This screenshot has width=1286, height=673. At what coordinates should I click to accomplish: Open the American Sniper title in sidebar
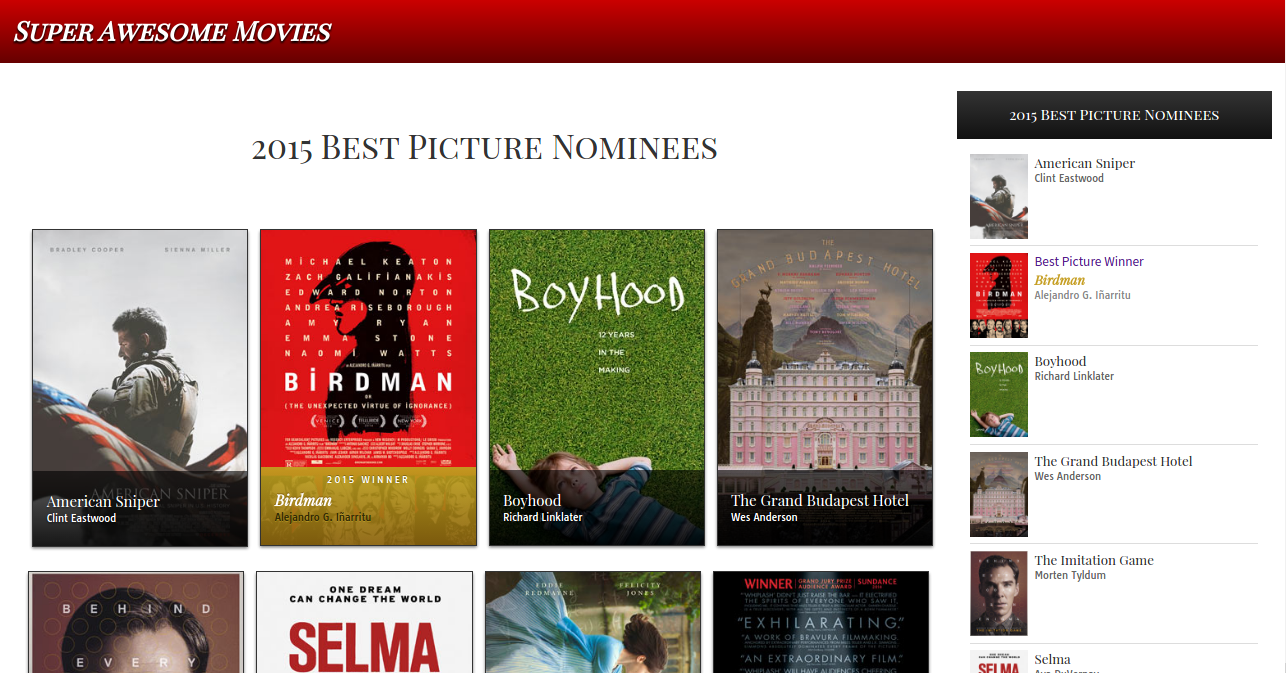click(1084, 163)
